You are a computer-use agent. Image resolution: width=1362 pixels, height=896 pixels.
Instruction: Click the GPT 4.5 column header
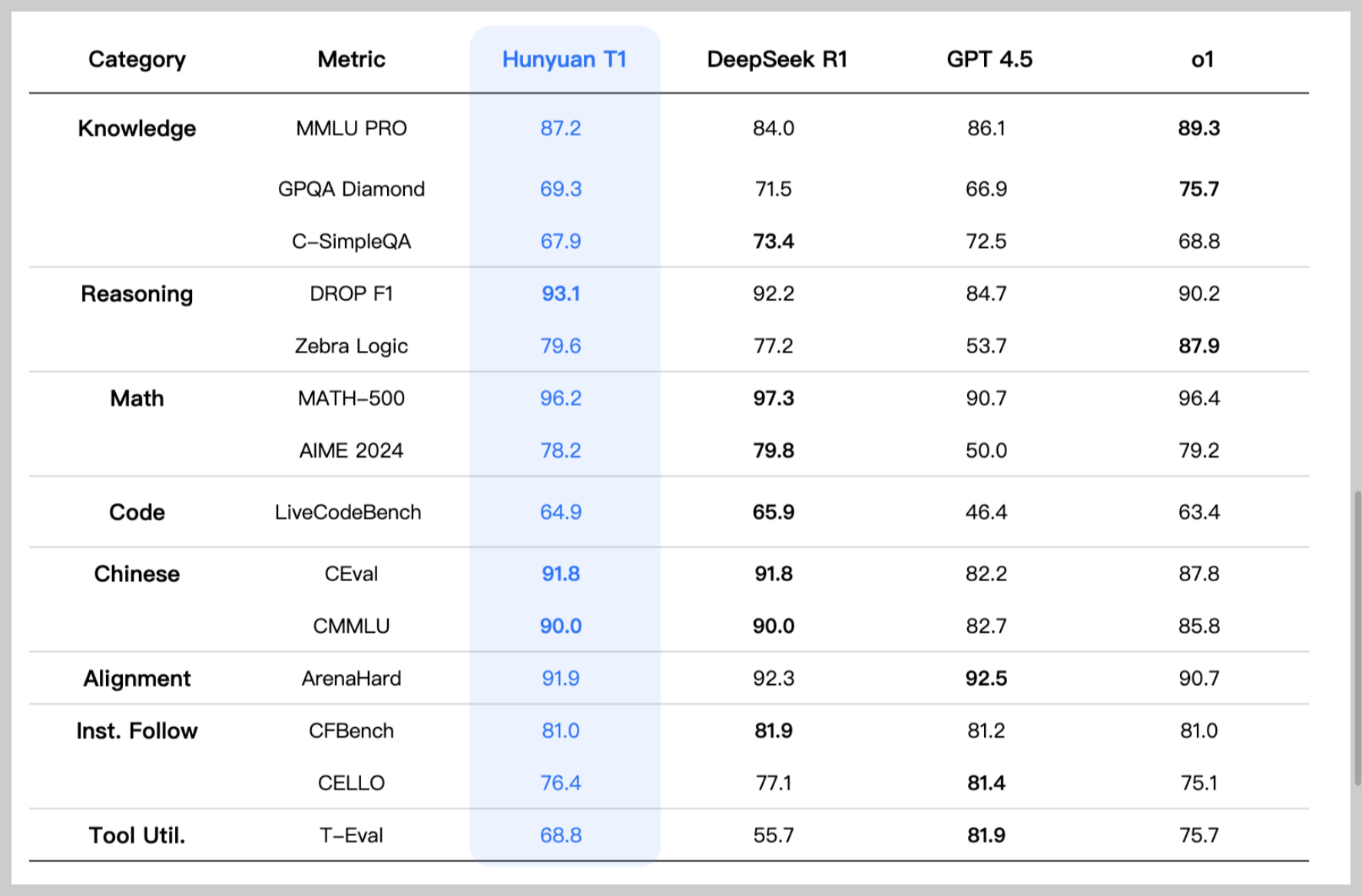point(989,60)
